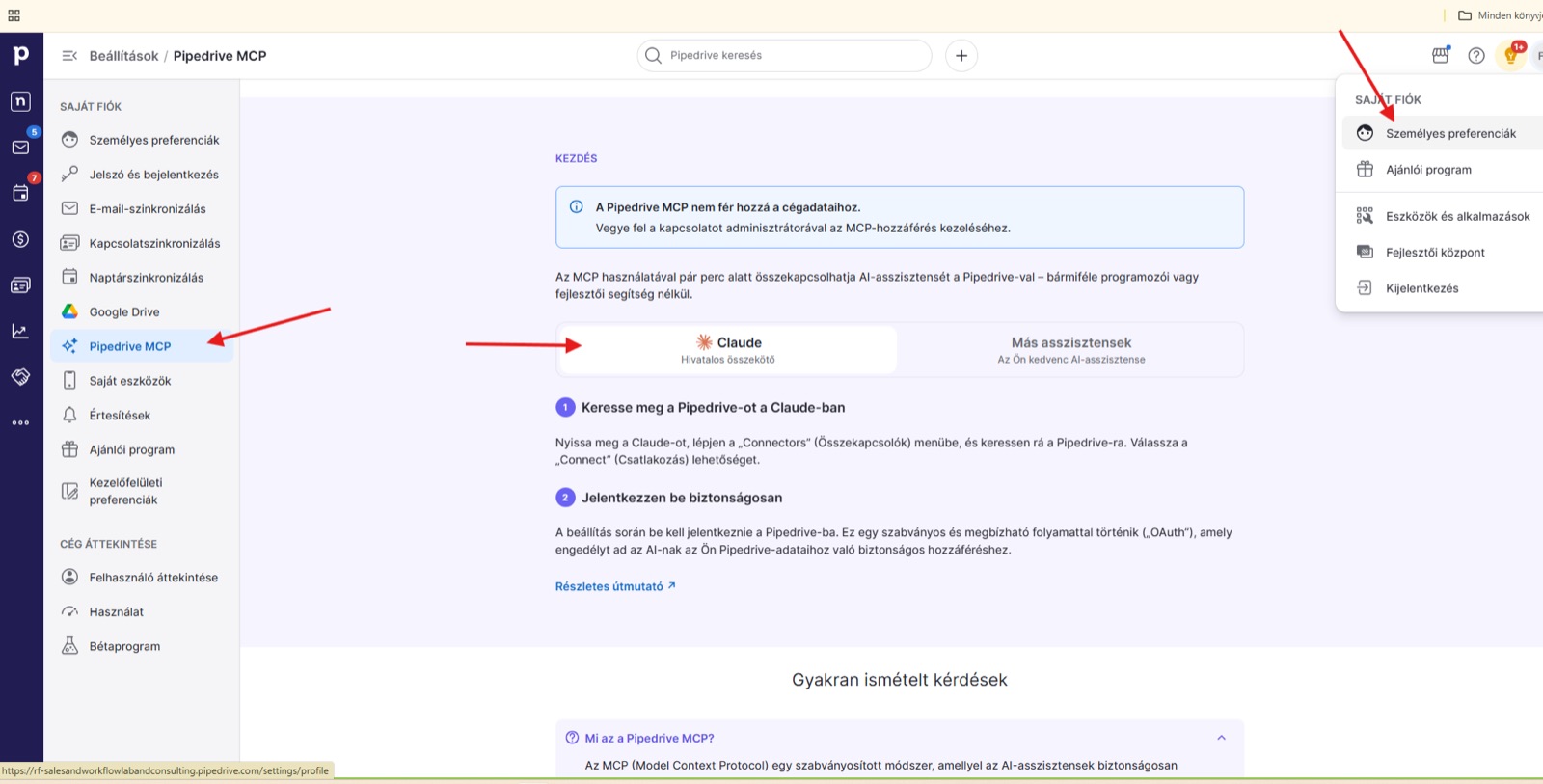Click the plus quick-add button
The height and width of the screenshot is (784, 1543).
(x=961, y=56)
